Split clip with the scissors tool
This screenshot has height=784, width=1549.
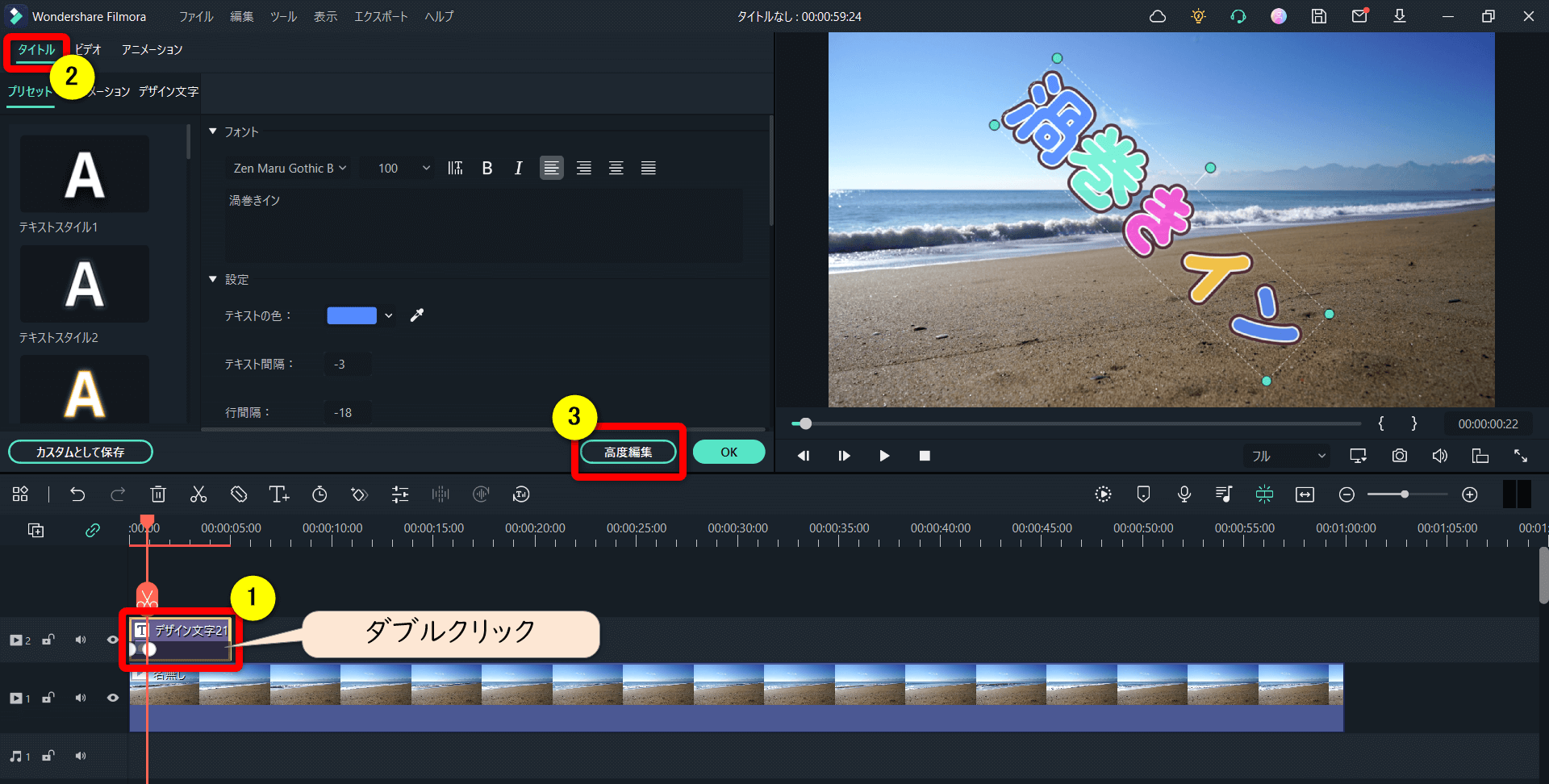pos(198,494)
